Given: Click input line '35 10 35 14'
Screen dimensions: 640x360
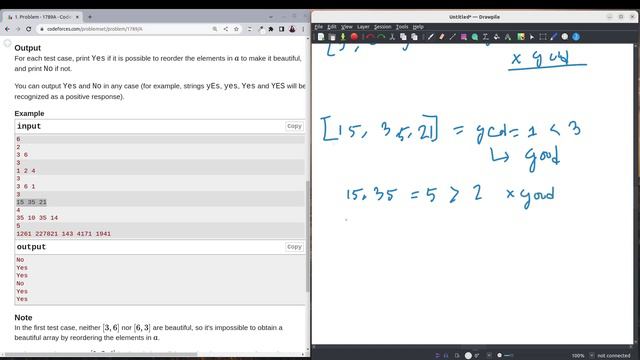Looking at the screenshot, I should pos(37,218).
